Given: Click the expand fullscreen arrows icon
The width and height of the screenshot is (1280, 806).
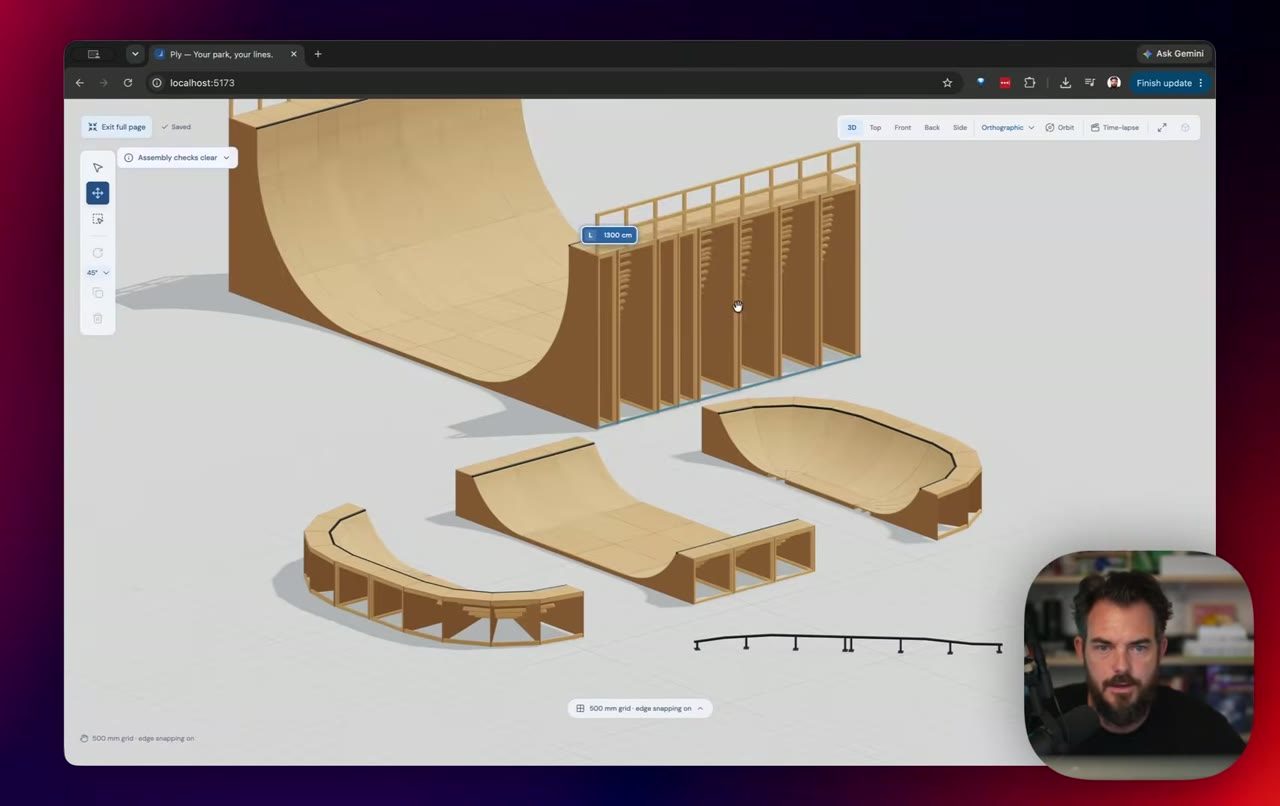Looking at the screenshot, I should pos(1162,128).
